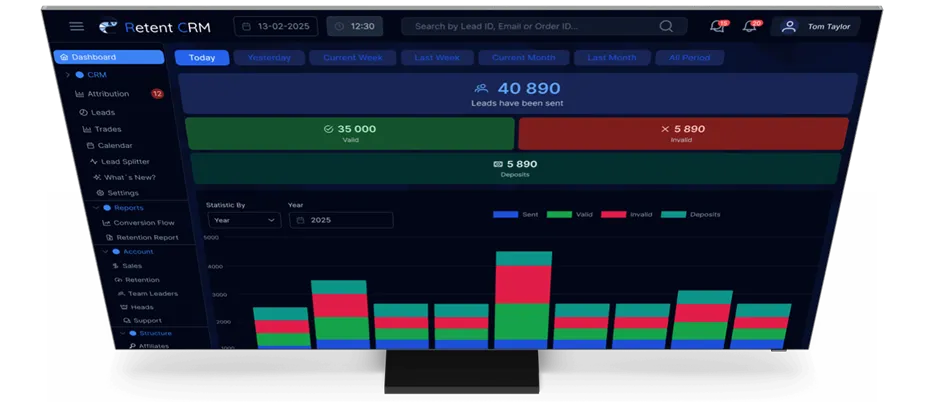Click the 3000 y-axis label
Screen dimensions: 925x402
pyautogui.click(x=218, y=295)
